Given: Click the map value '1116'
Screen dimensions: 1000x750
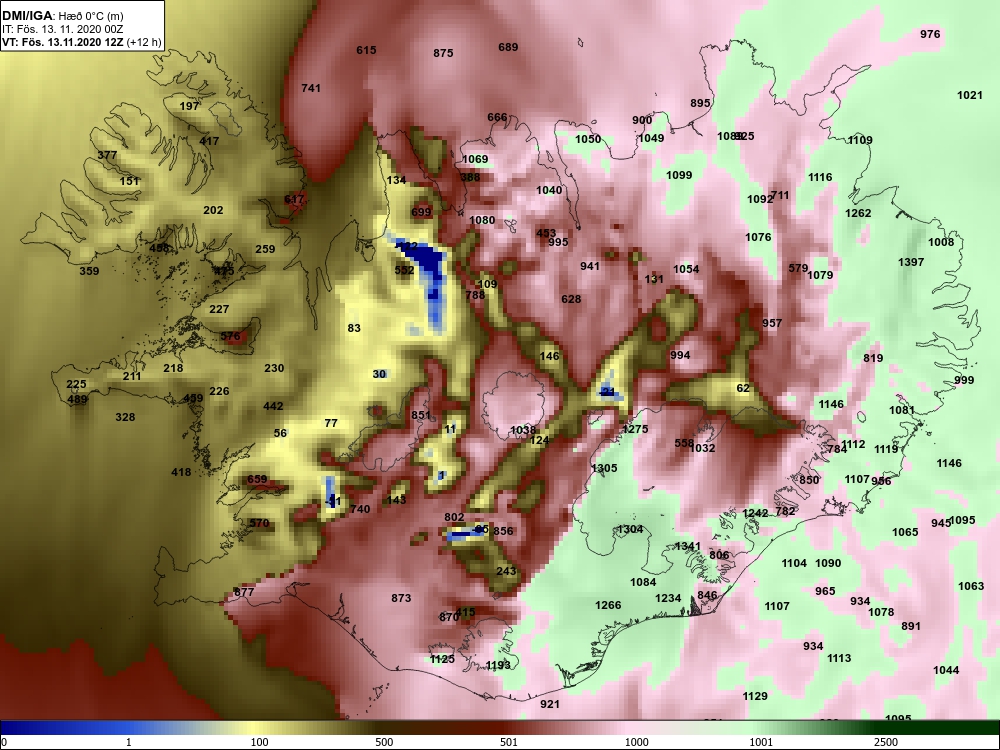Looking at the screenshot, I should coord(820,177).
